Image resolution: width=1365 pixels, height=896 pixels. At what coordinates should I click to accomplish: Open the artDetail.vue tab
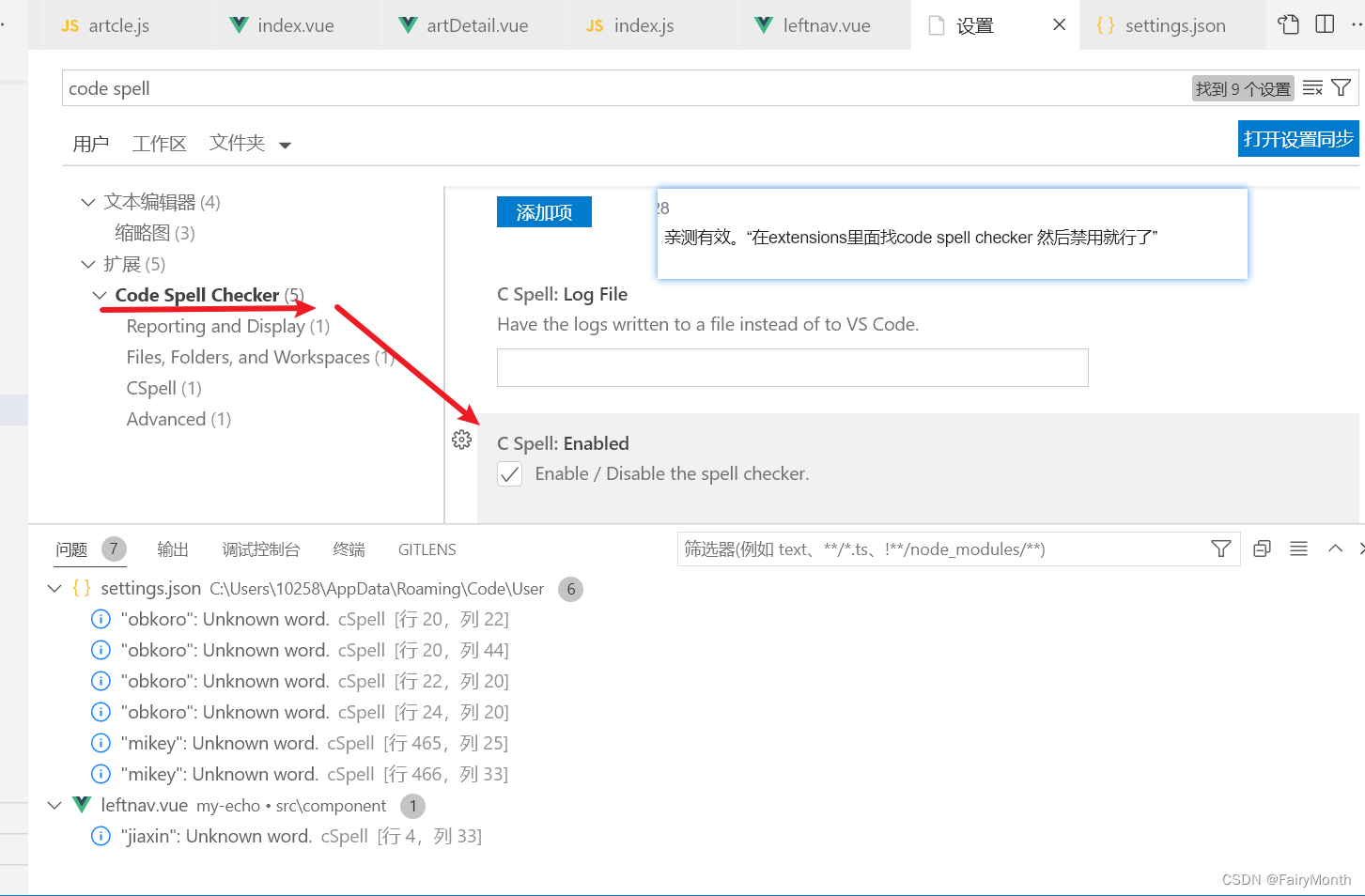pyautogui.click(x=476, y=25)
